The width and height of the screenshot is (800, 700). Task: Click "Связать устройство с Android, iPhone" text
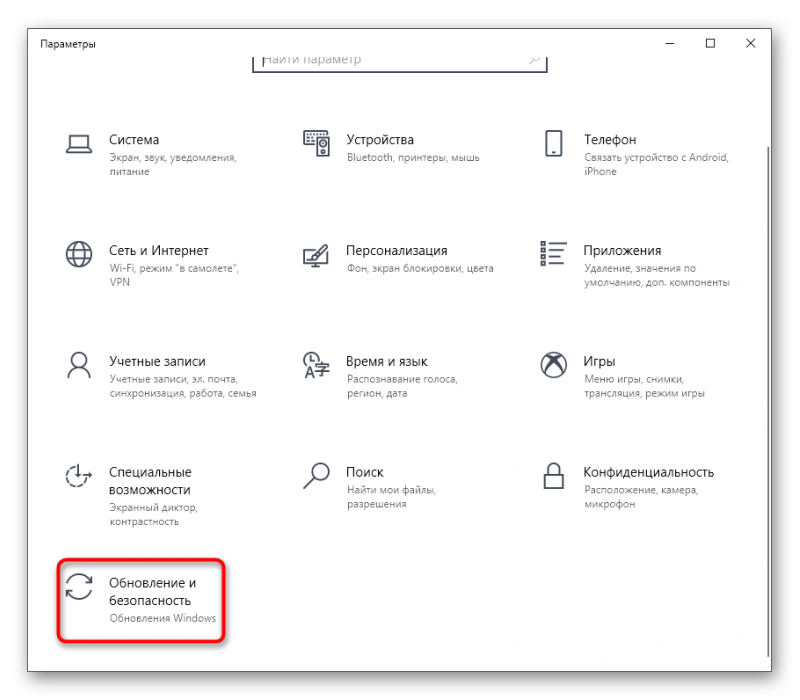pyautogui.click(x=657, y=164)
